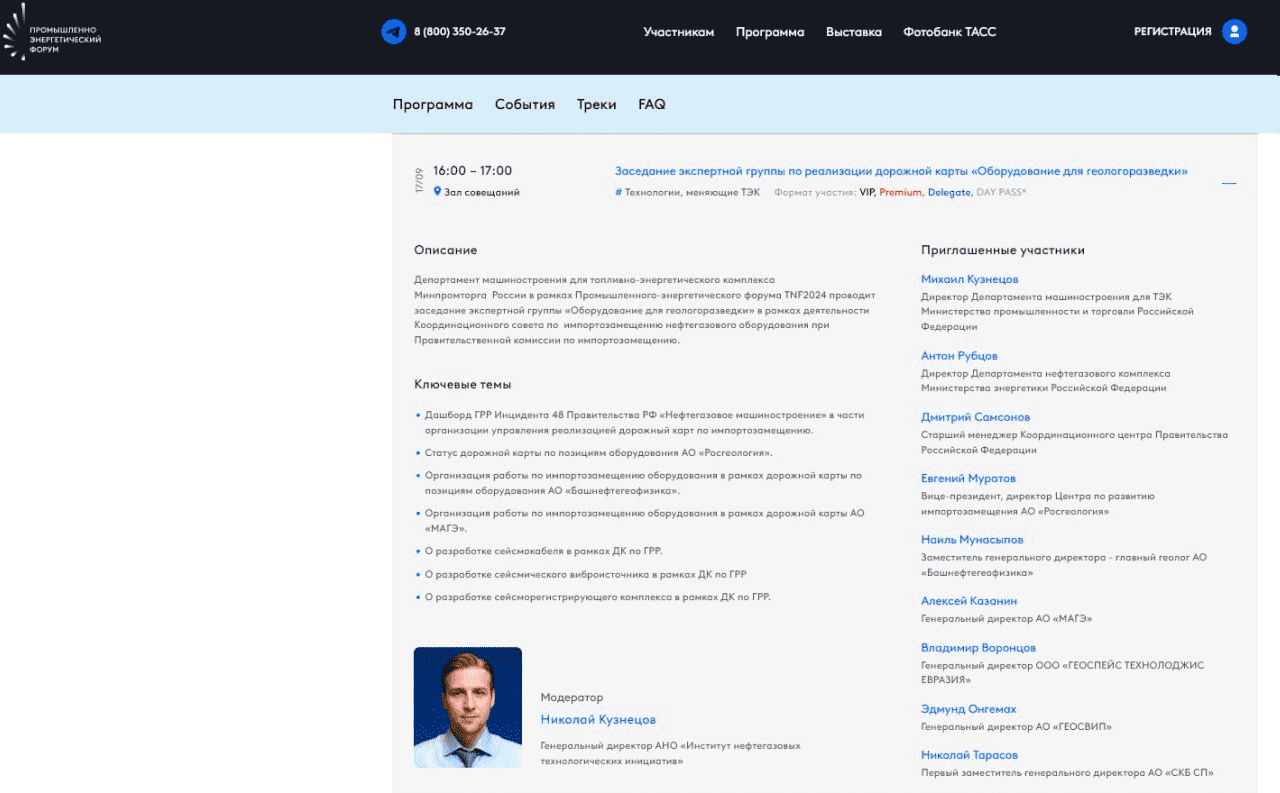
Task: Switch to the Программа tab in the light-blue bar
Action: [x=433, y=104]
